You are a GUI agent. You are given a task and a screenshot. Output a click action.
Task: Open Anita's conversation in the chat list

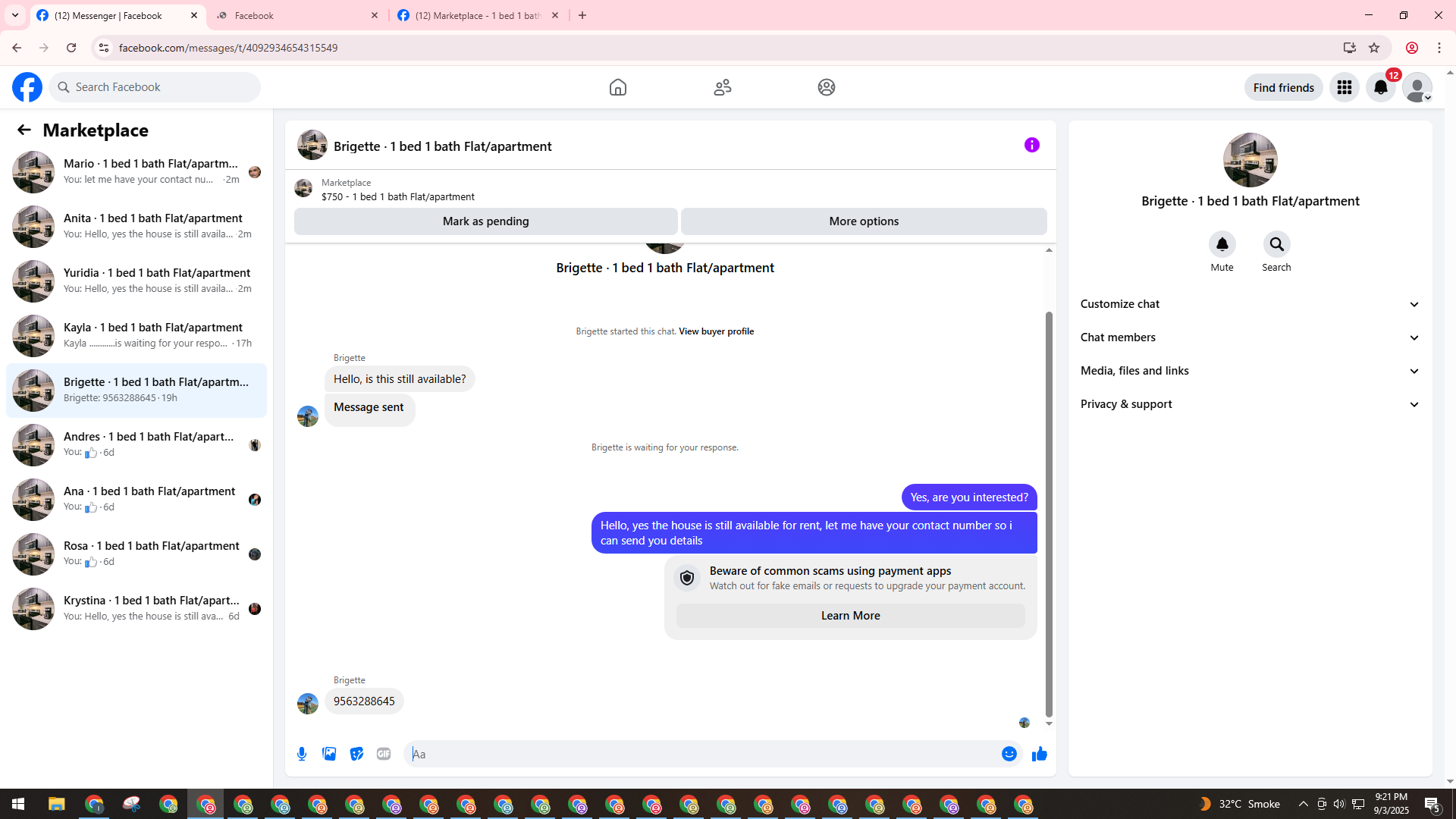pos(136,227)
